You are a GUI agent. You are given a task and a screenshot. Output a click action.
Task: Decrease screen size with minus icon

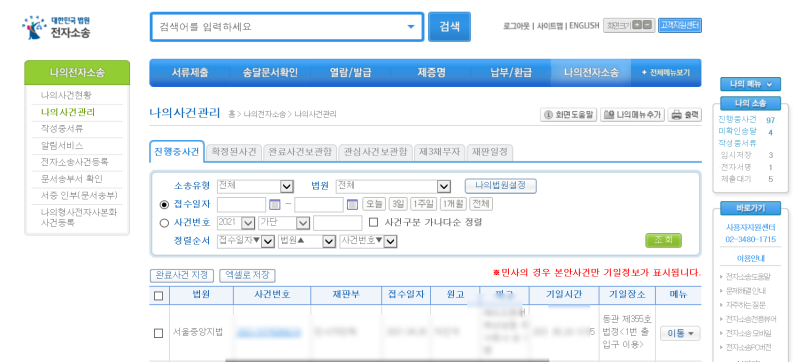[x=647, y=25]
